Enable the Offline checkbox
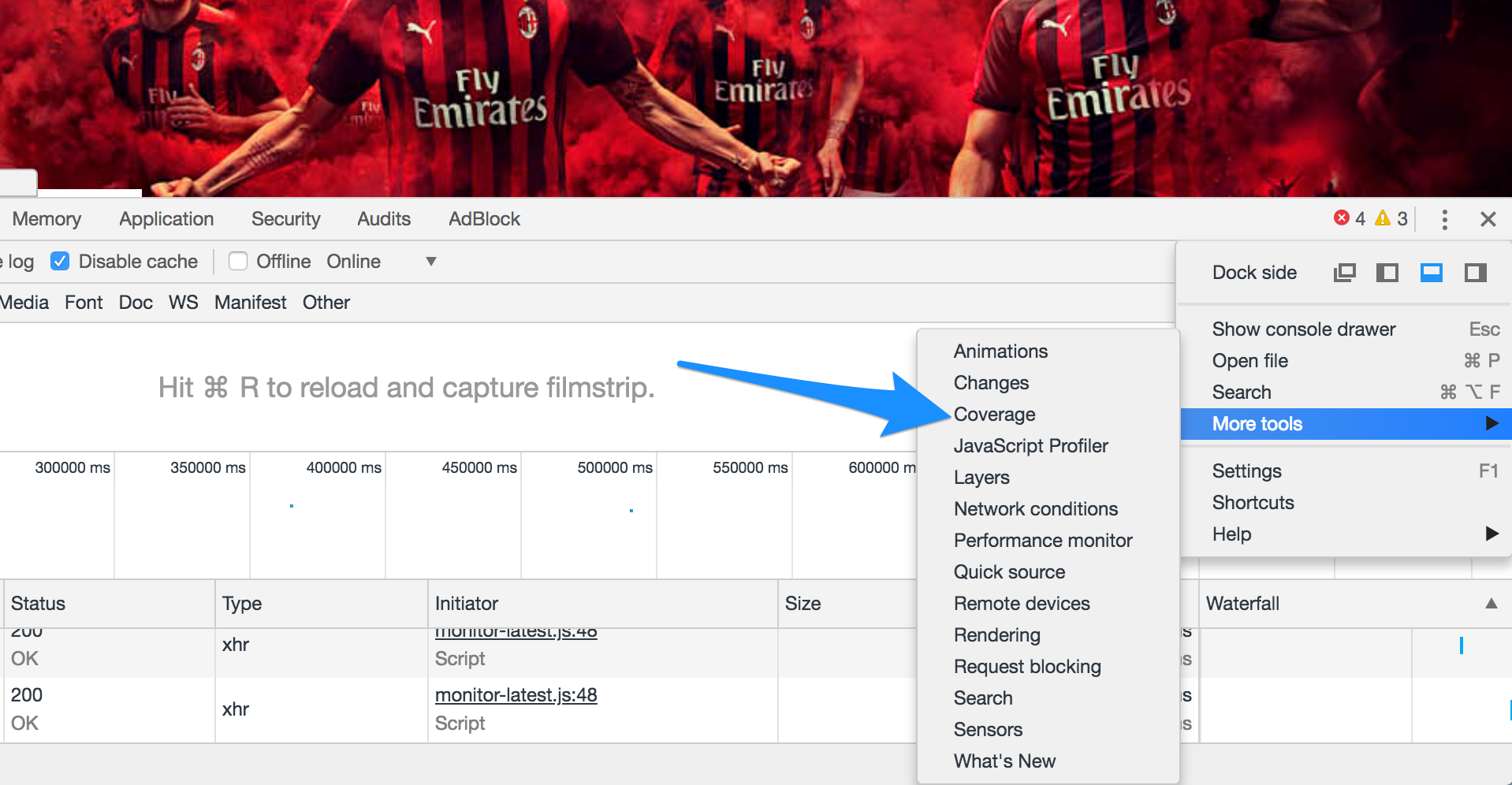Screen dimensions: 1512x785 click(x=238, y=261)
